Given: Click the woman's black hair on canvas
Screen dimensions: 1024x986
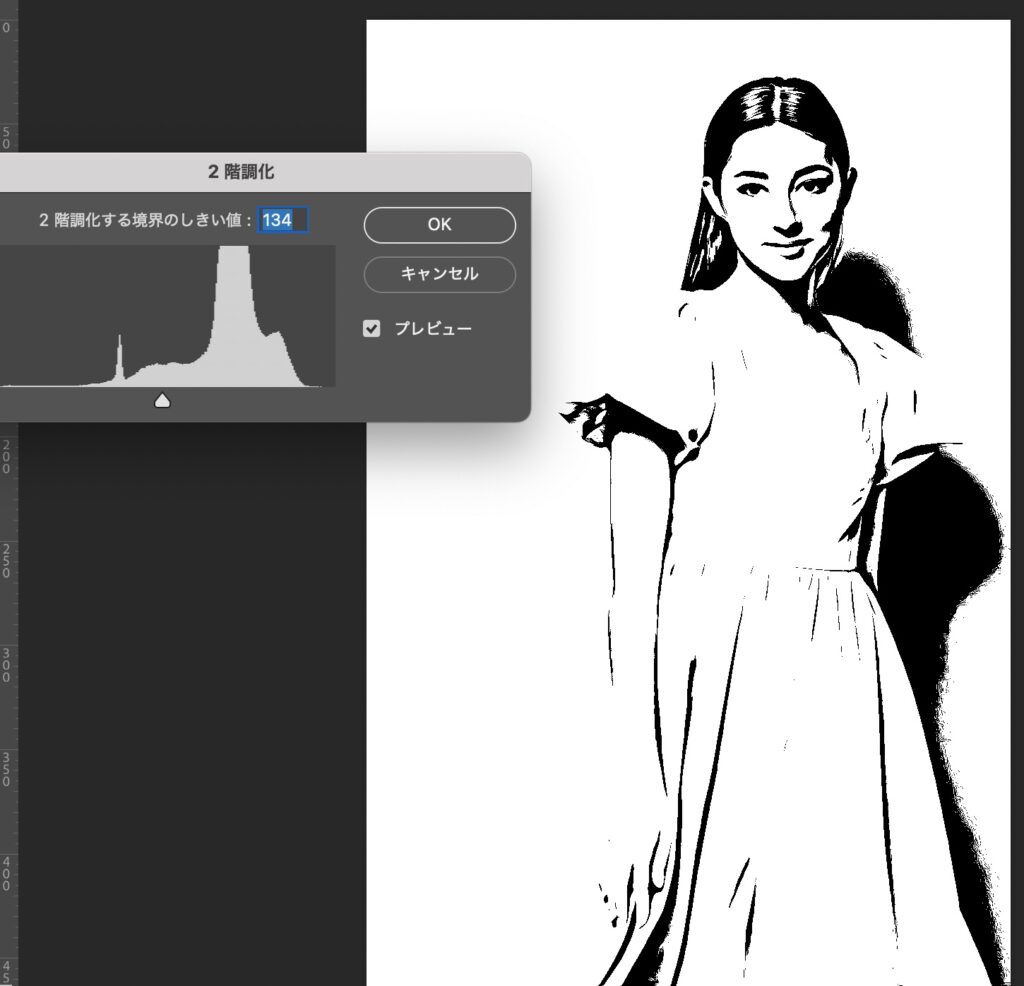Looking at the screenshot, I should pos(770,110).
